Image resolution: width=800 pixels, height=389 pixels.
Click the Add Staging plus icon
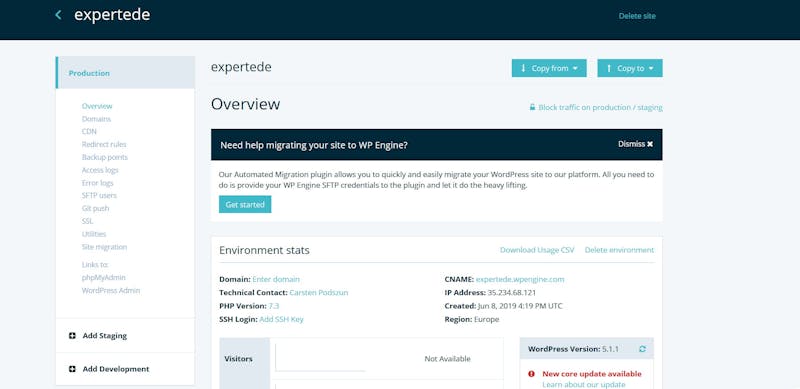[72, 336]
